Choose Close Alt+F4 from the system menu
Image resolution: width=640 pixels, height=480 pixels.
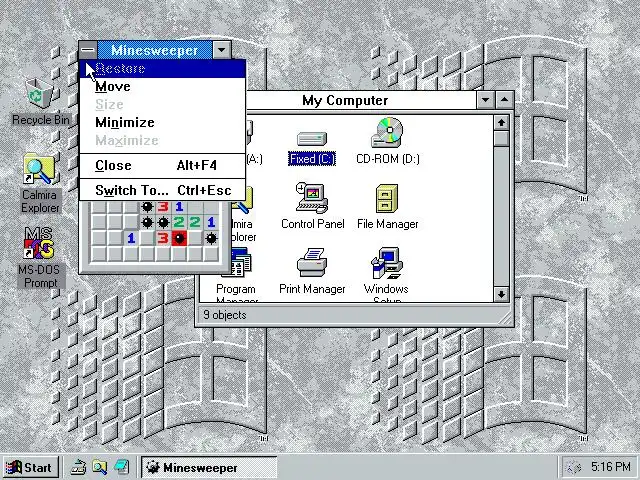click(x=162, y=165)
